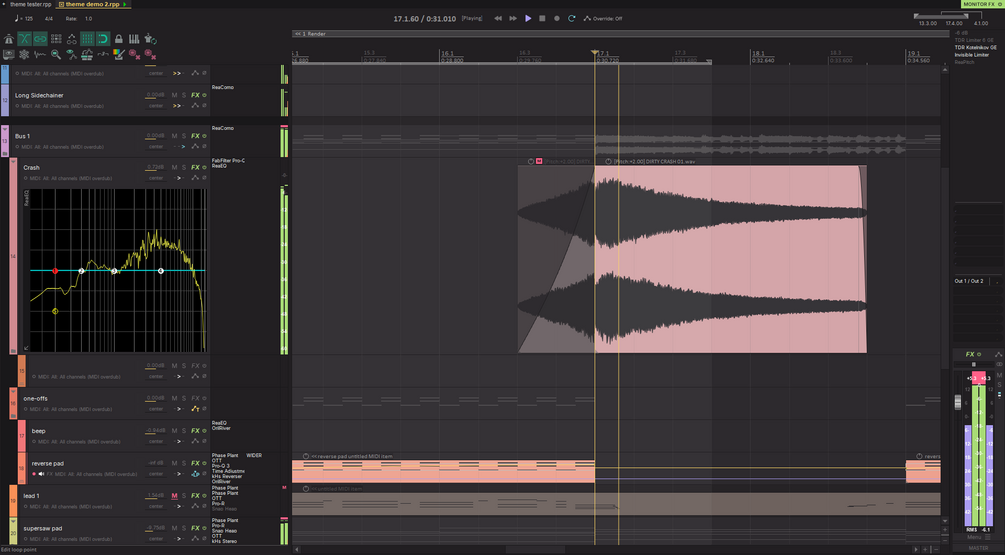
Task: Select theme demo 2.rpp project tab
Action: click(92, 4)
